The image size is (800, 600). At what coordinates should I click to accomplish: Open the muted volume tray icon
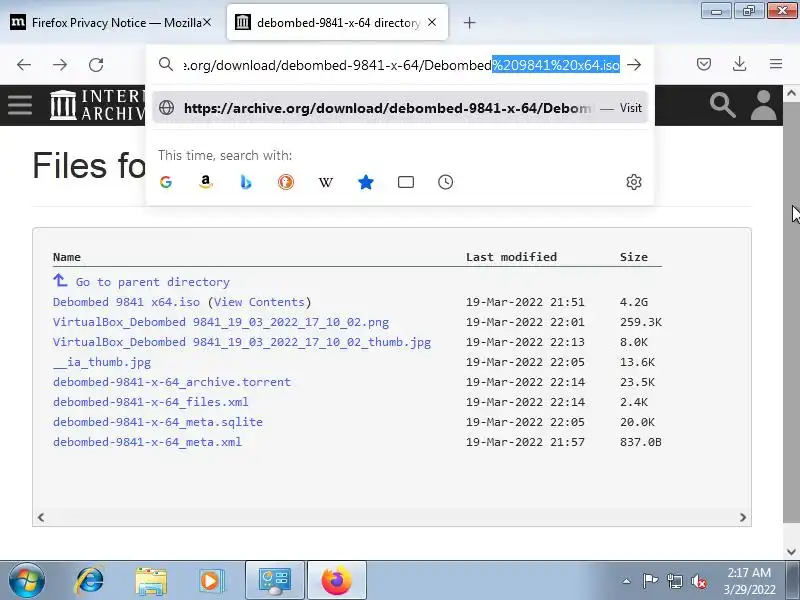click(698, 581)
